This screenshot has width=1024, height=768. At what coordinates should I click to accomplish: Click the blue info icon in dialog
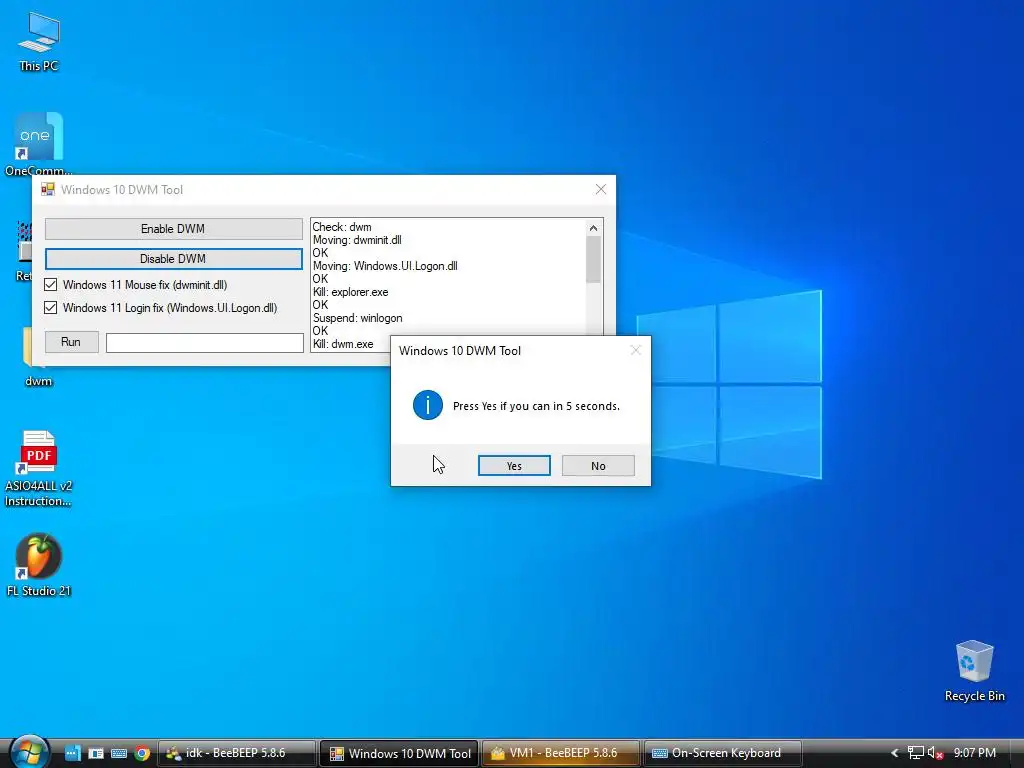click(428, 405)
